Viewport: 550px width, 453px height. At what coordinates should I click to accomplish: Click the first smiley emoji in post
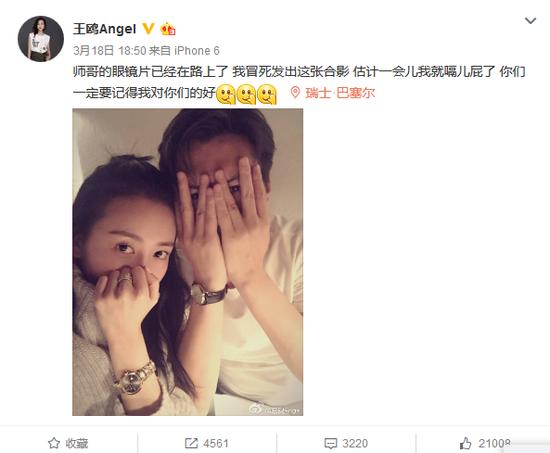click(226, 94)
